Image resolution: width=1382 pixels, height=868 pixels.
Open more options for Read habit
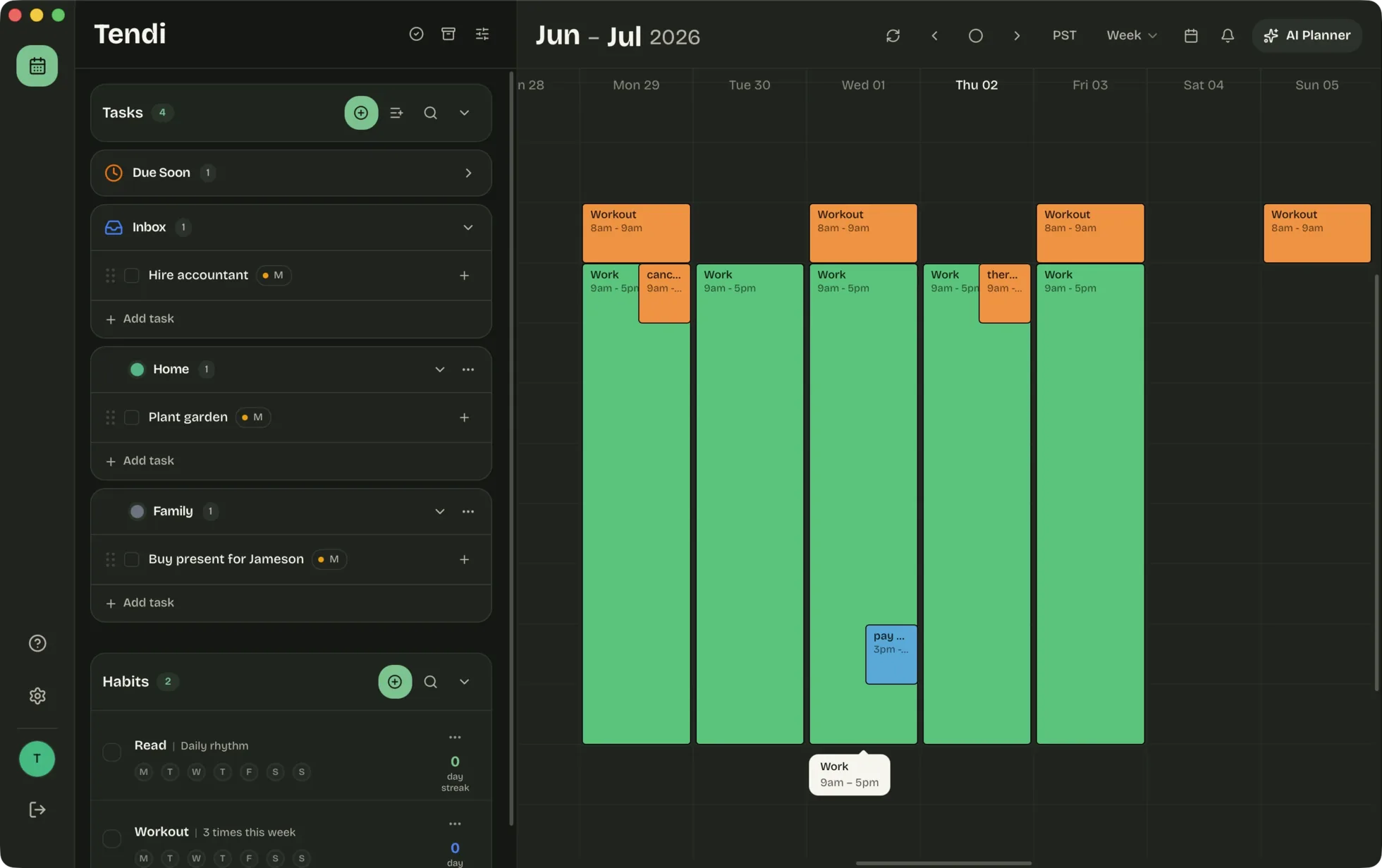455,738
